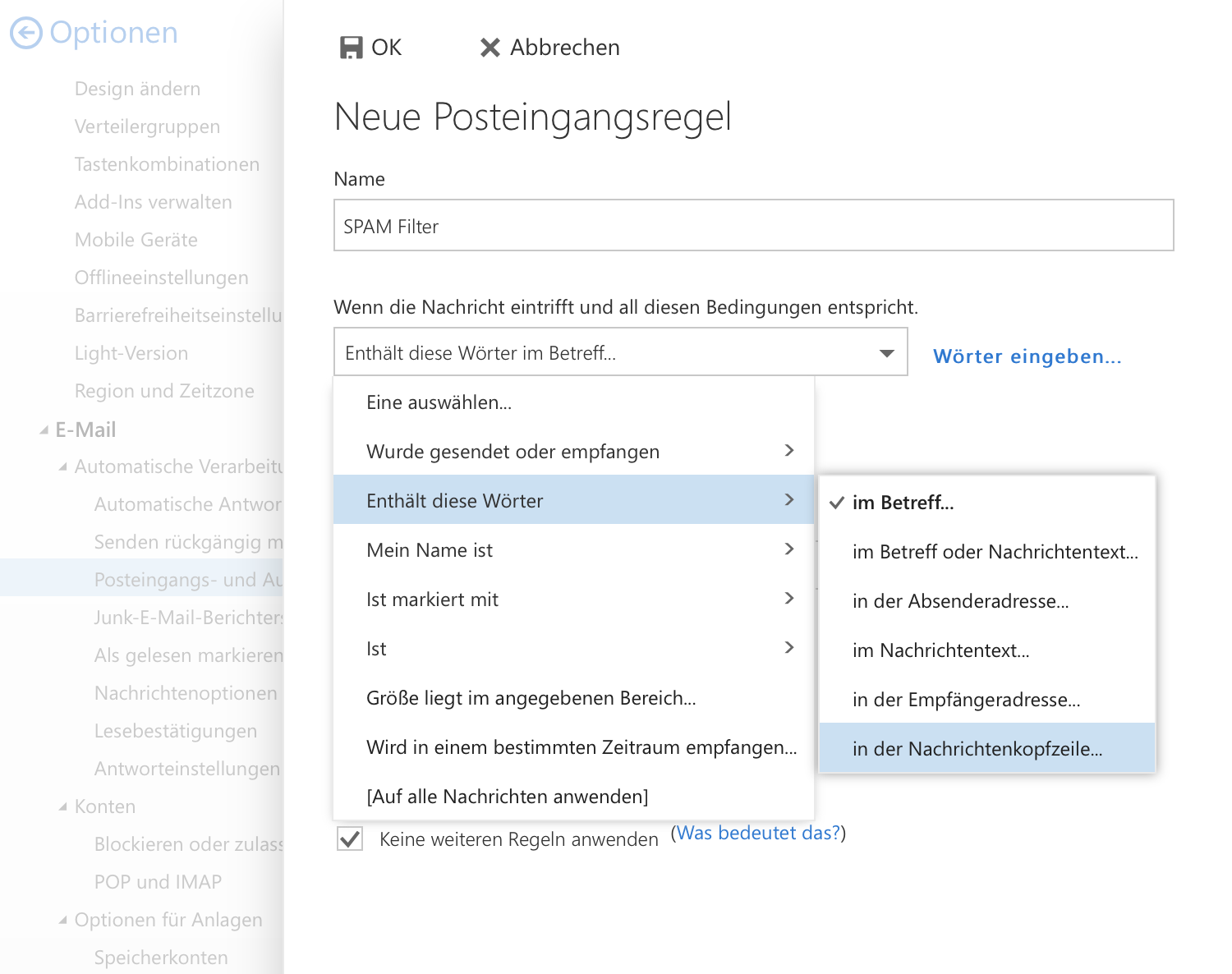Click the arrow on the Enthält diese Wörter row
This screenshot has height=974, width=1232.
[x=789, y=499]
